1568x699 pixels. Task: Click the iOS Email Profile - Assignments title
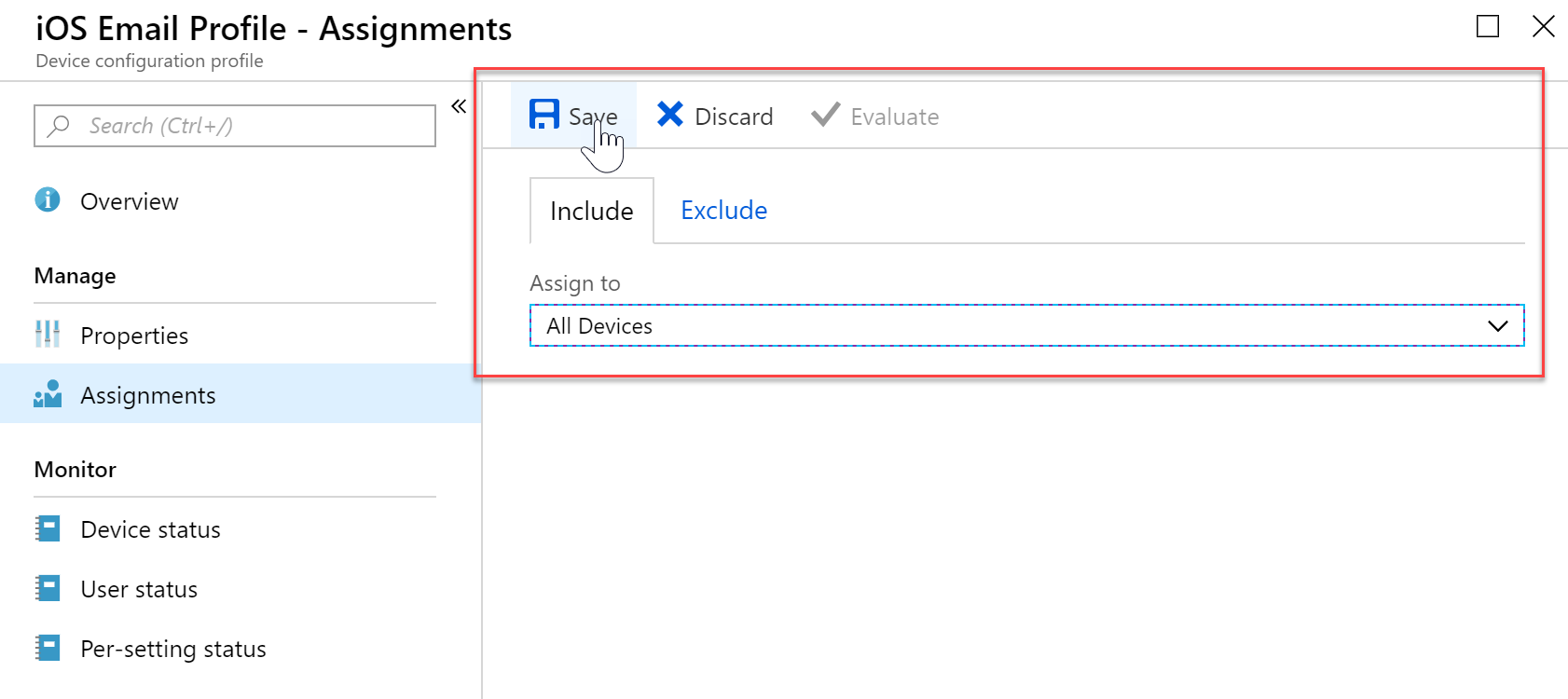click(274, 29)
